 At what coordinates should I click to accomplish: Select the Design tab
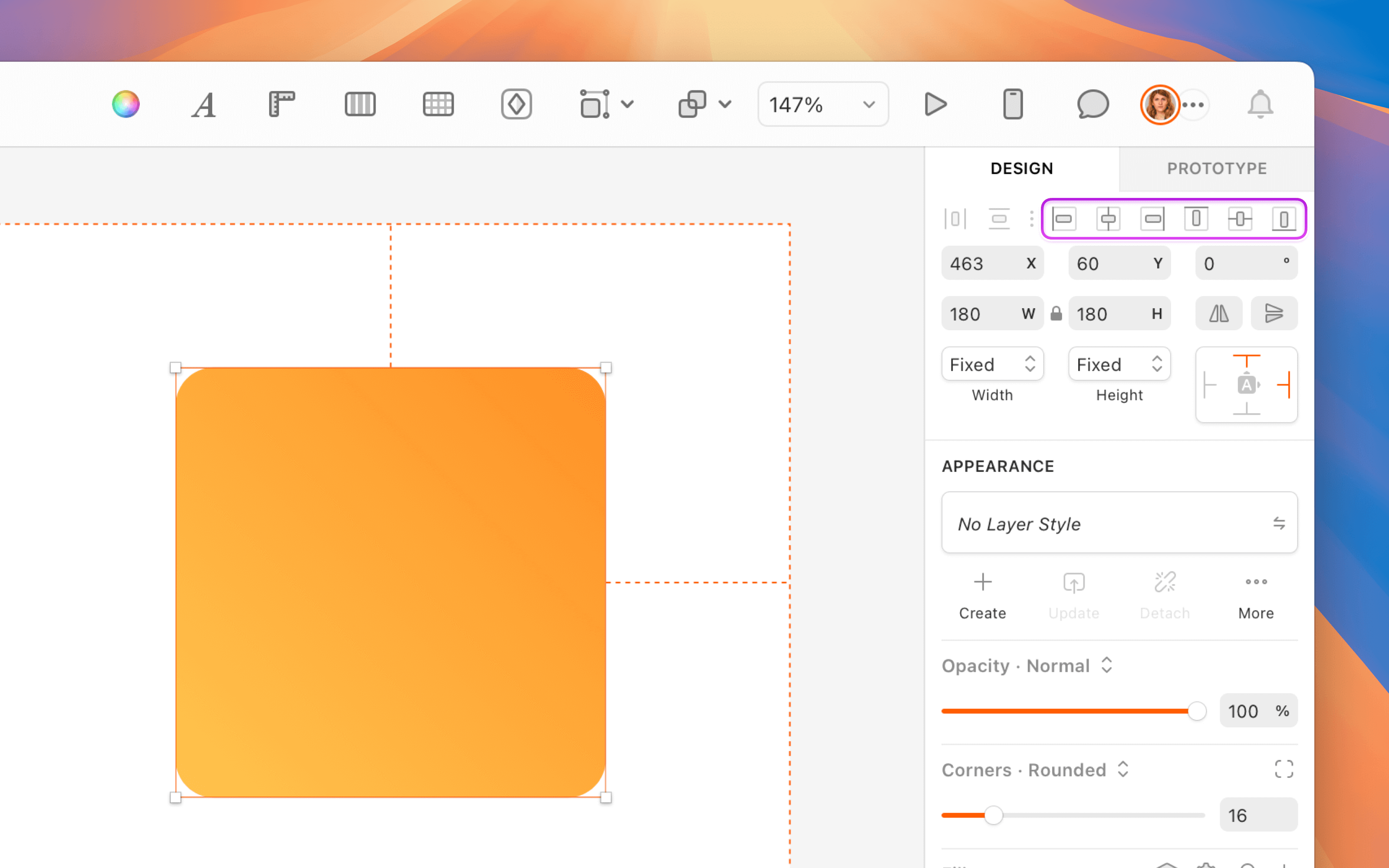tap(1021, 168)
